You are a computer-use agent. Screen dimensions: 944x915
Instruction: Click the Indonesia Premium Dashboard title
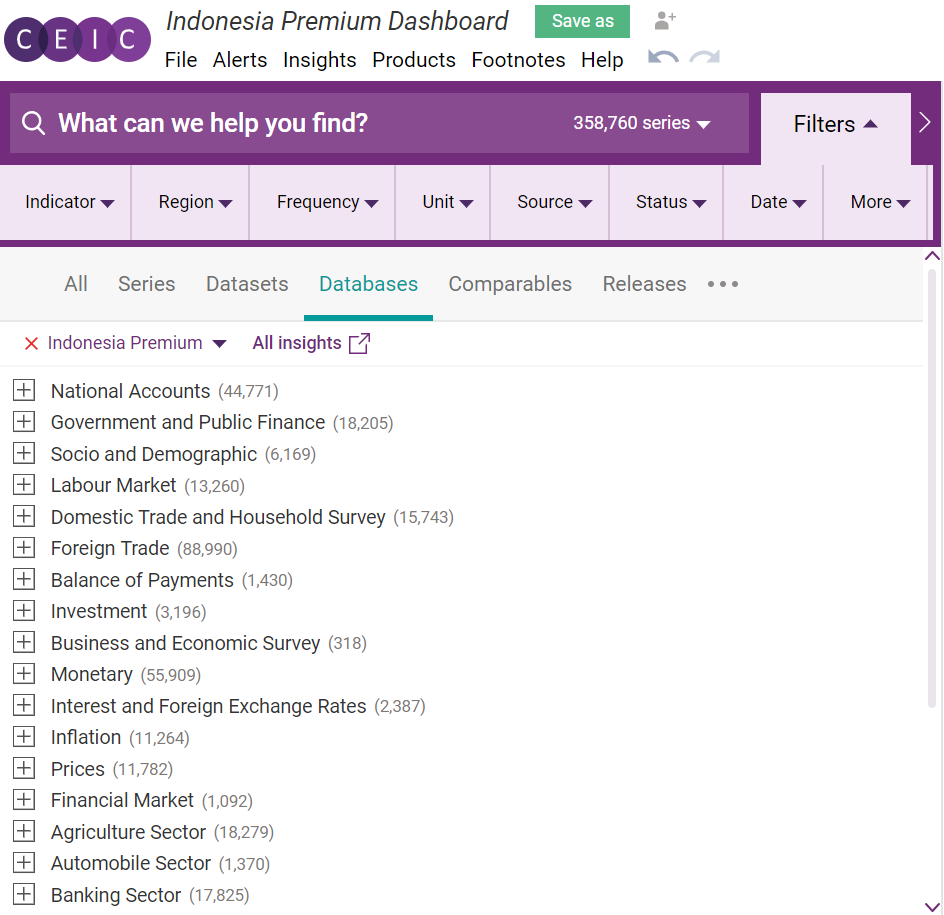pyautogui.click(x=337, y=21)
